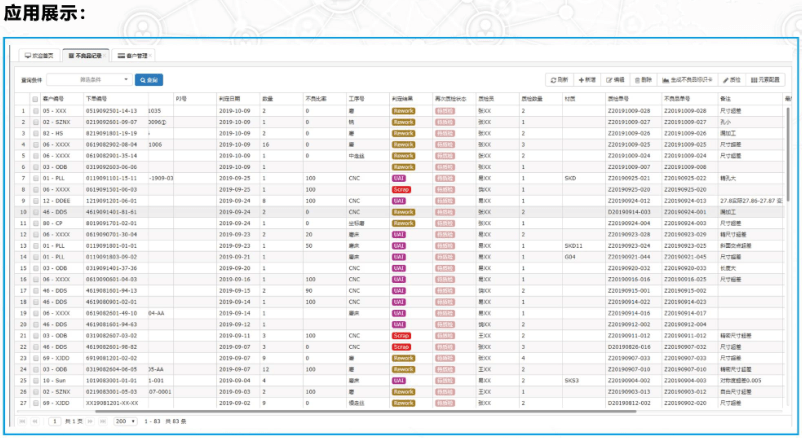Click the UAI badge in row 25
802x438 pixels.
tap(399, 381)
